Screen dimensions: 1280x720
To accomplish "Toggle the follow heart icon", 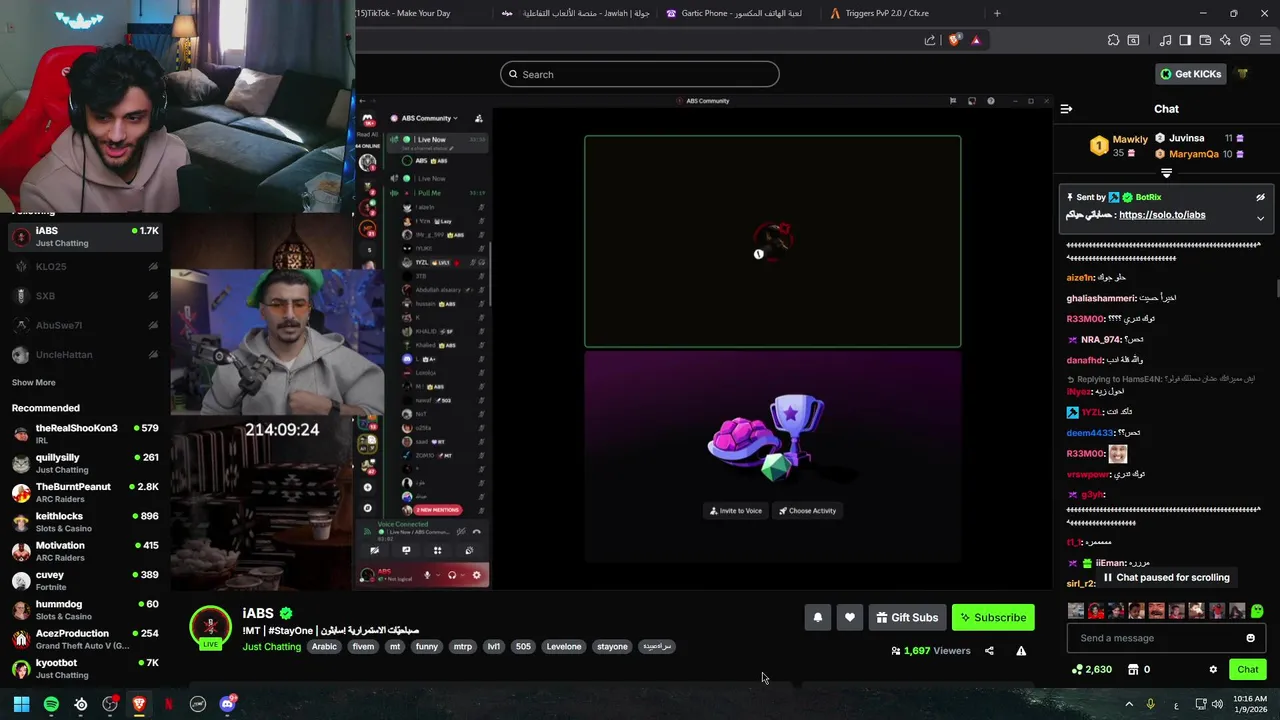I will pyautogui.click(x=850, y=618).
